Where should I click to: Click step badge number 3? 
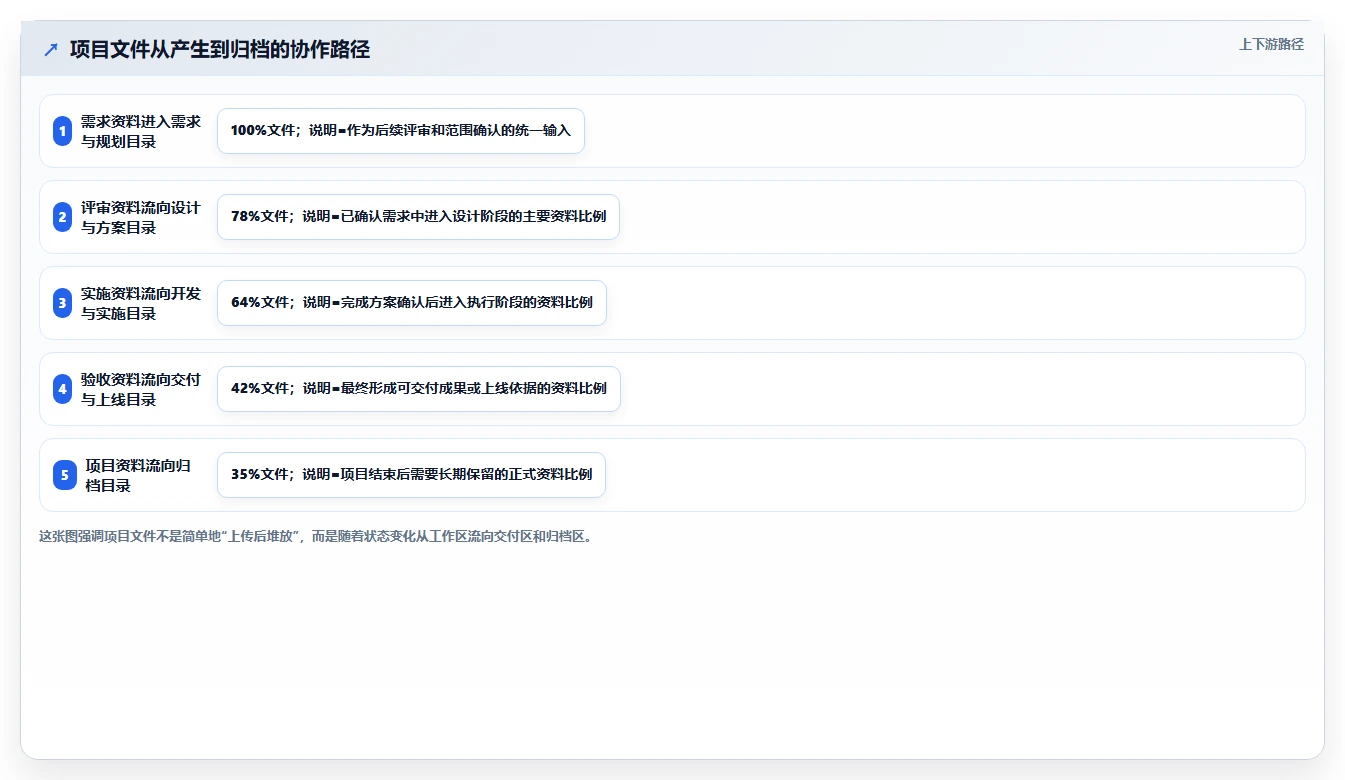click(x=62, y=303)
